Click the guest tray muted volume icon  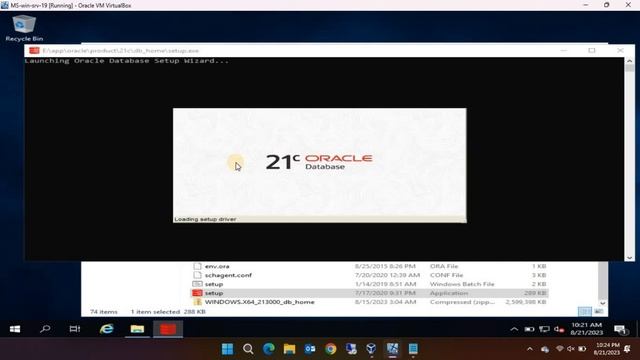pyautogui.click(x=559, y=329)
